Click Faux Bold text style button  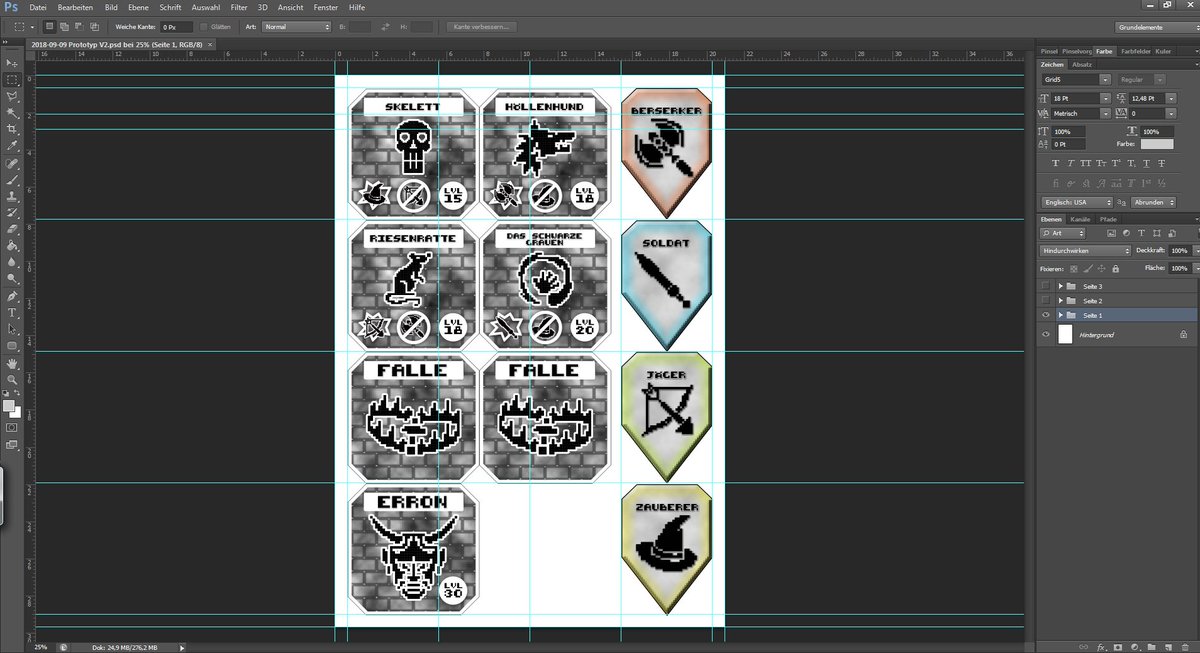pos(1055,162)
